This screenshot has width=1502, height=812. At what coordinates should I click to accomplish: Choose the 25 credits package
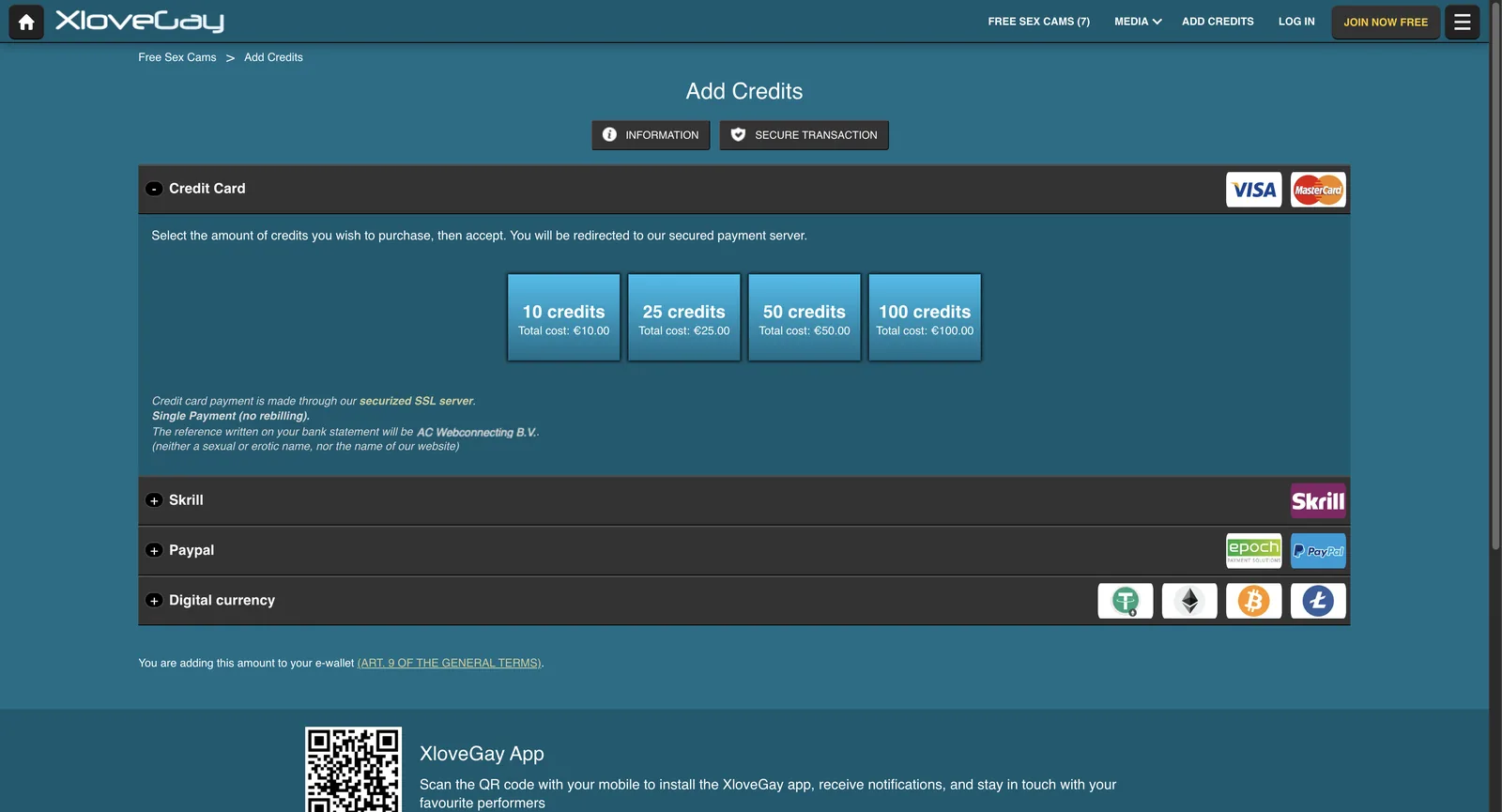pos(684,317)
